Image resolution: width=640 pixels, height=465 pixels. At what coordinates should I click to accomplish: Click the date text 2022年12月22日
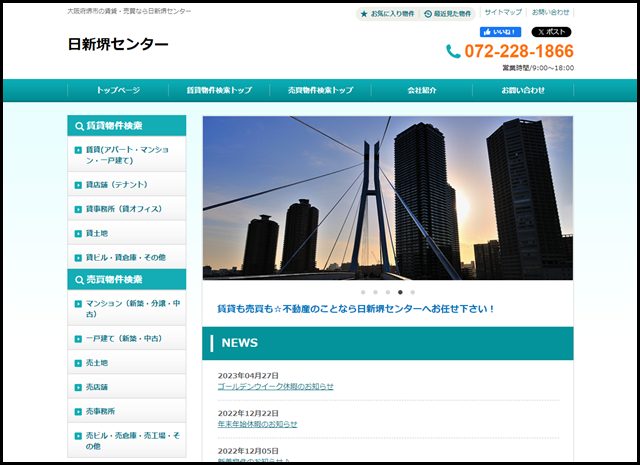click(x=248, y=413)
